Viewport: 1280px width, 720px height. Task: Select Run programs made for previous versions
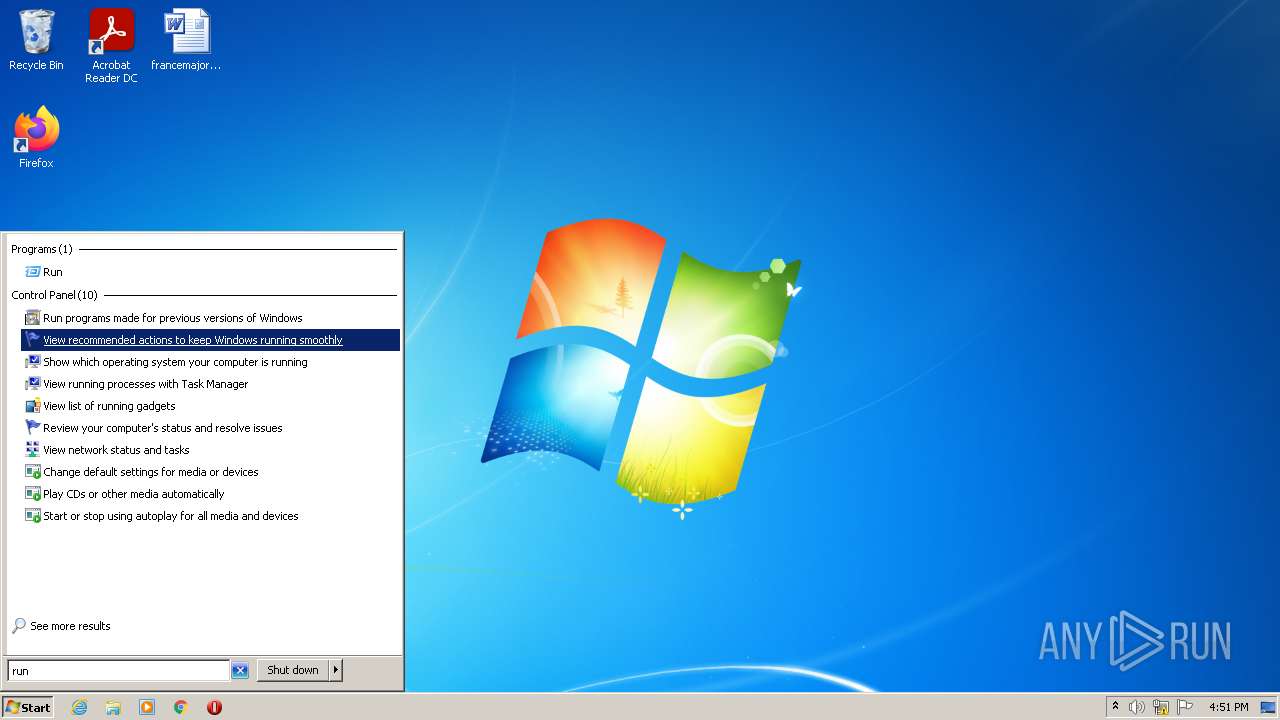pos(210,318)
